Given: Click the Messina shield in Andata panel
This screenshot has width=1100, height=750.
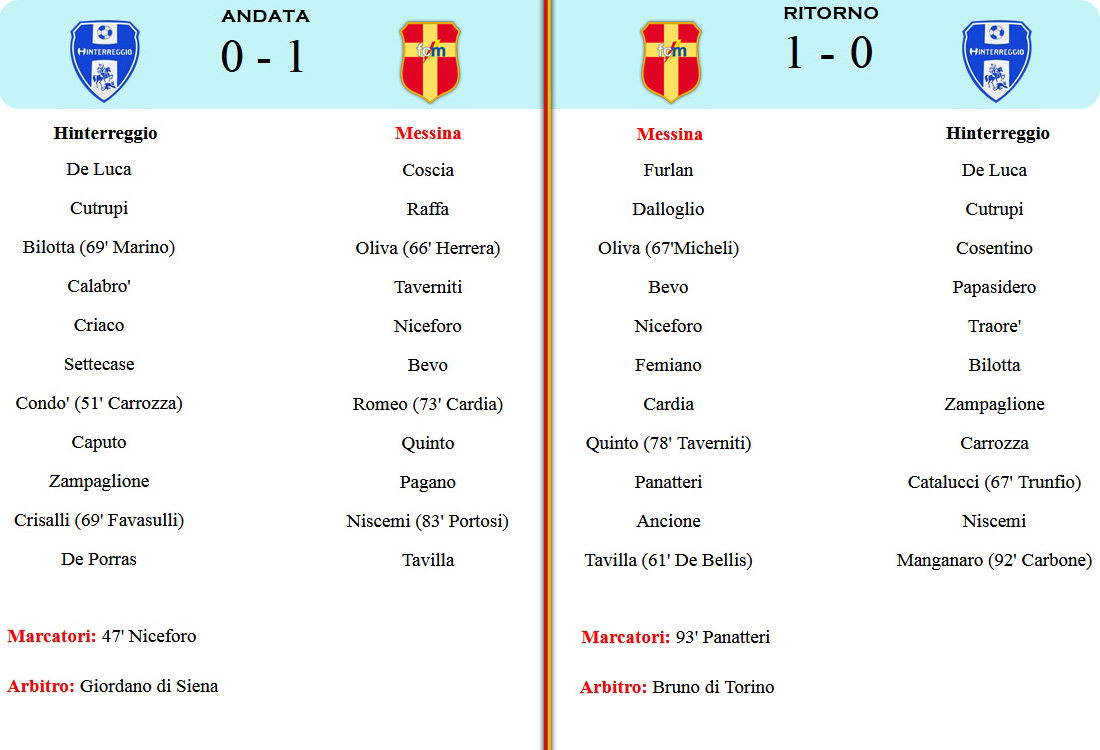Looking at the screenshot, I should [x=429, y=62].
